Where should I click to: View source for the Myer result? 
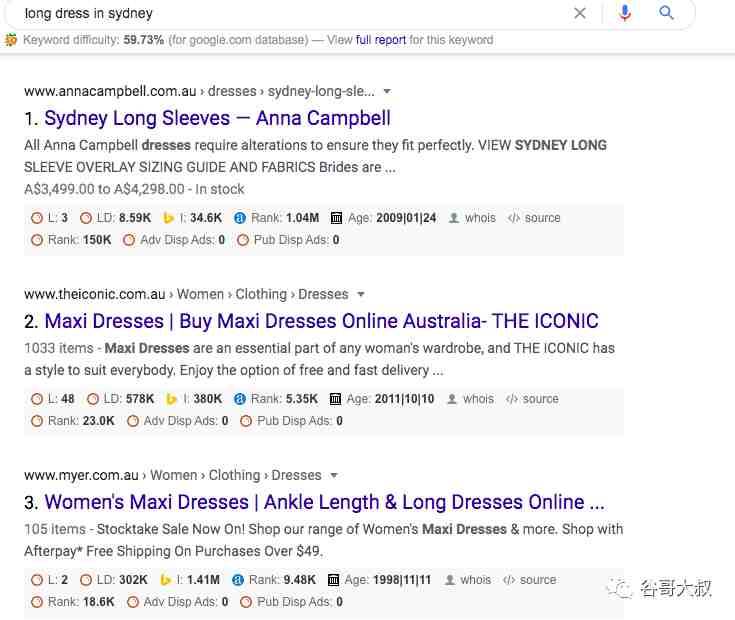click(x=530, y=580)
